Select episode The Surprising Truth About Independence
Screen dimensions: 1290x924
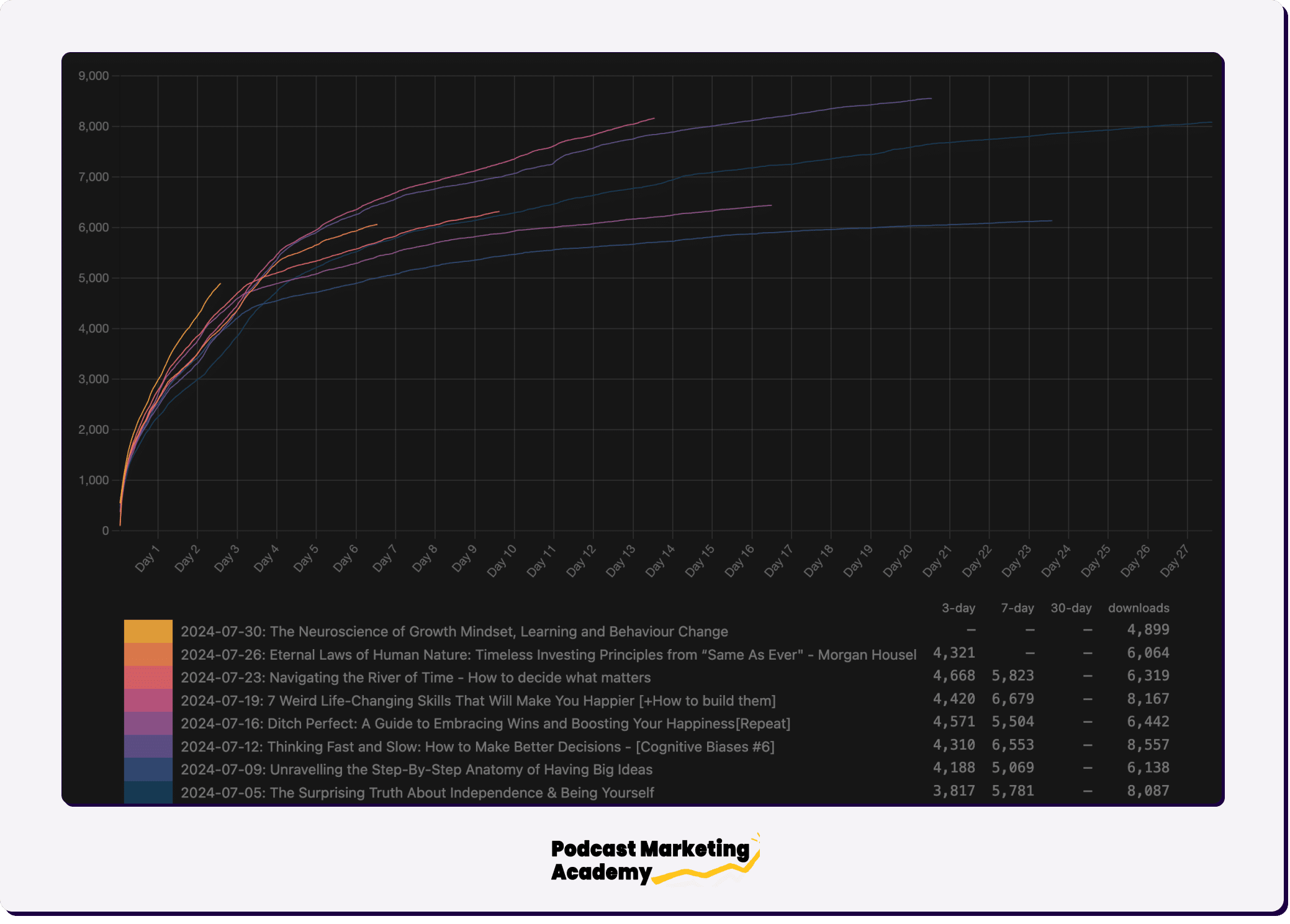click(x=418, y=792)
